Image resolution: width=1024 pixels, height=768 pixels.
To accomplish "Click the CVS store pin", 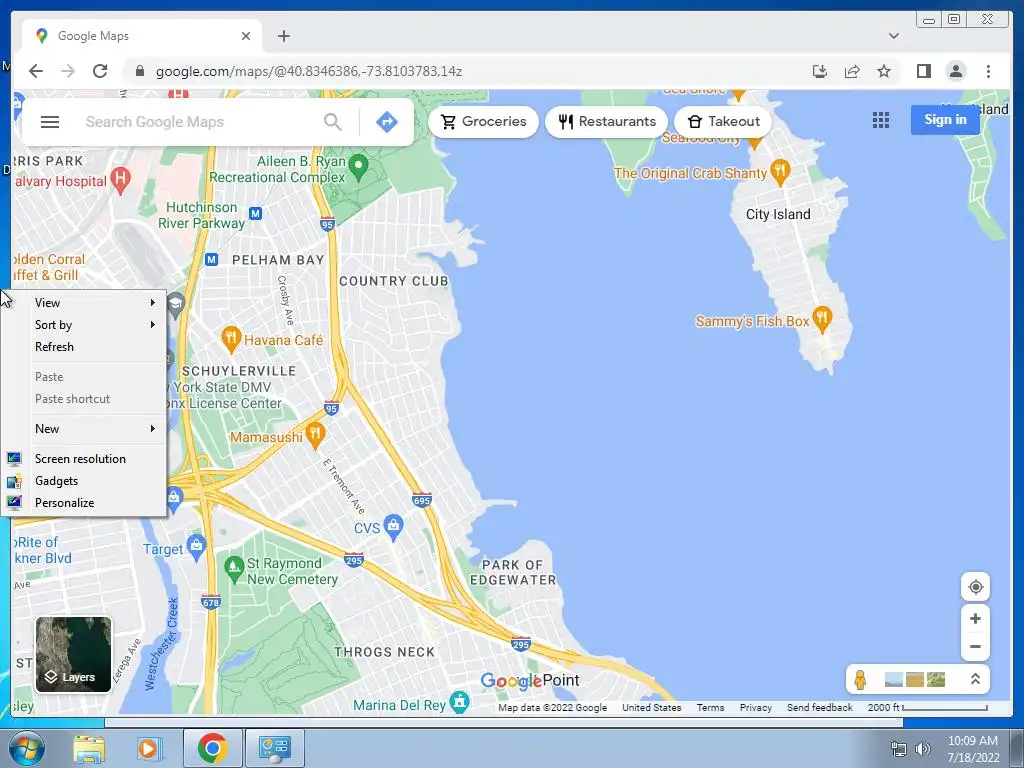I will [x=393, y=526].
